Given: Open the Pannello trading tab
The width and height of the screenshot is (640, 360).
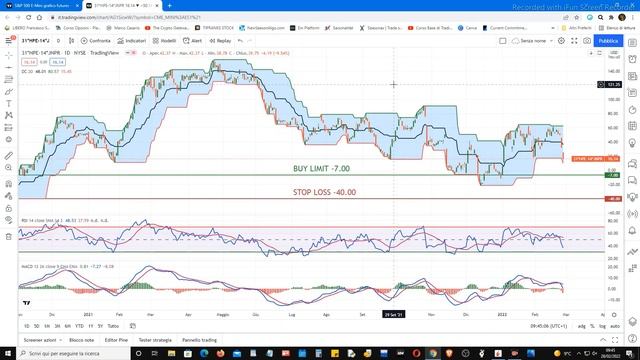Looking at the screenshot, I should coord(199,340).
